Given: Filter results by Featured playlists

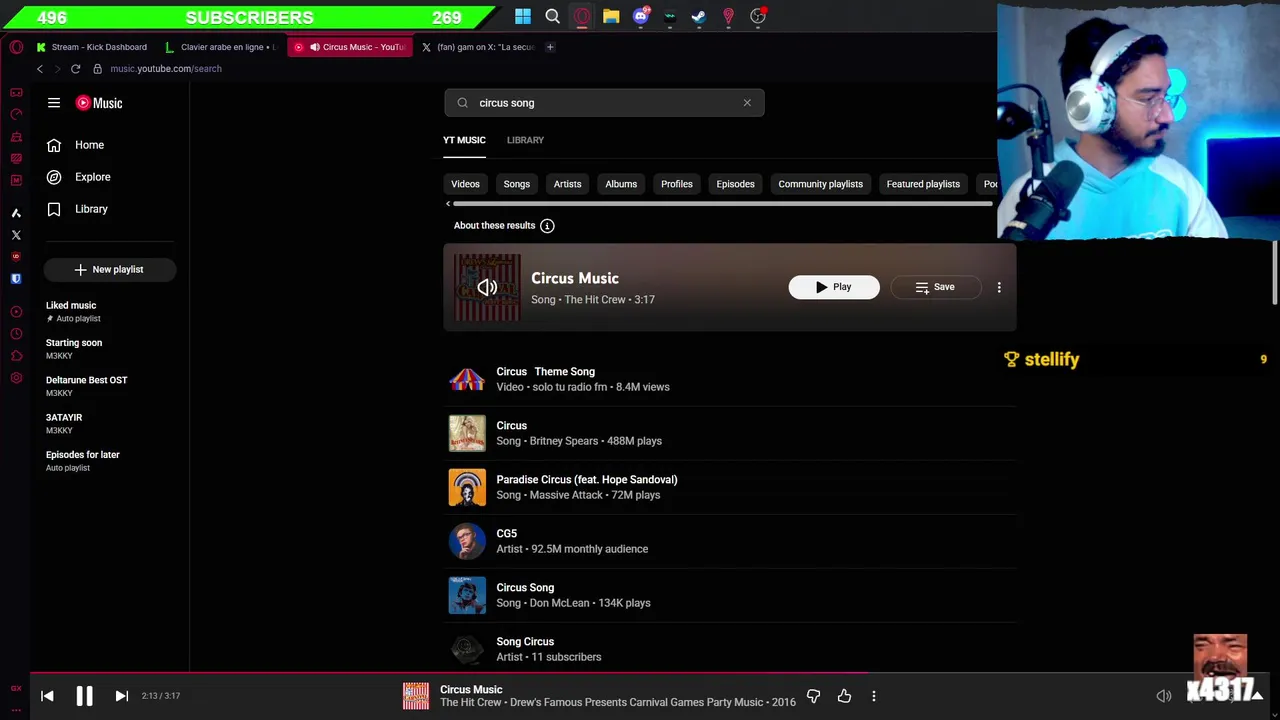Looking at the screenshot, I should pos(923,184).
